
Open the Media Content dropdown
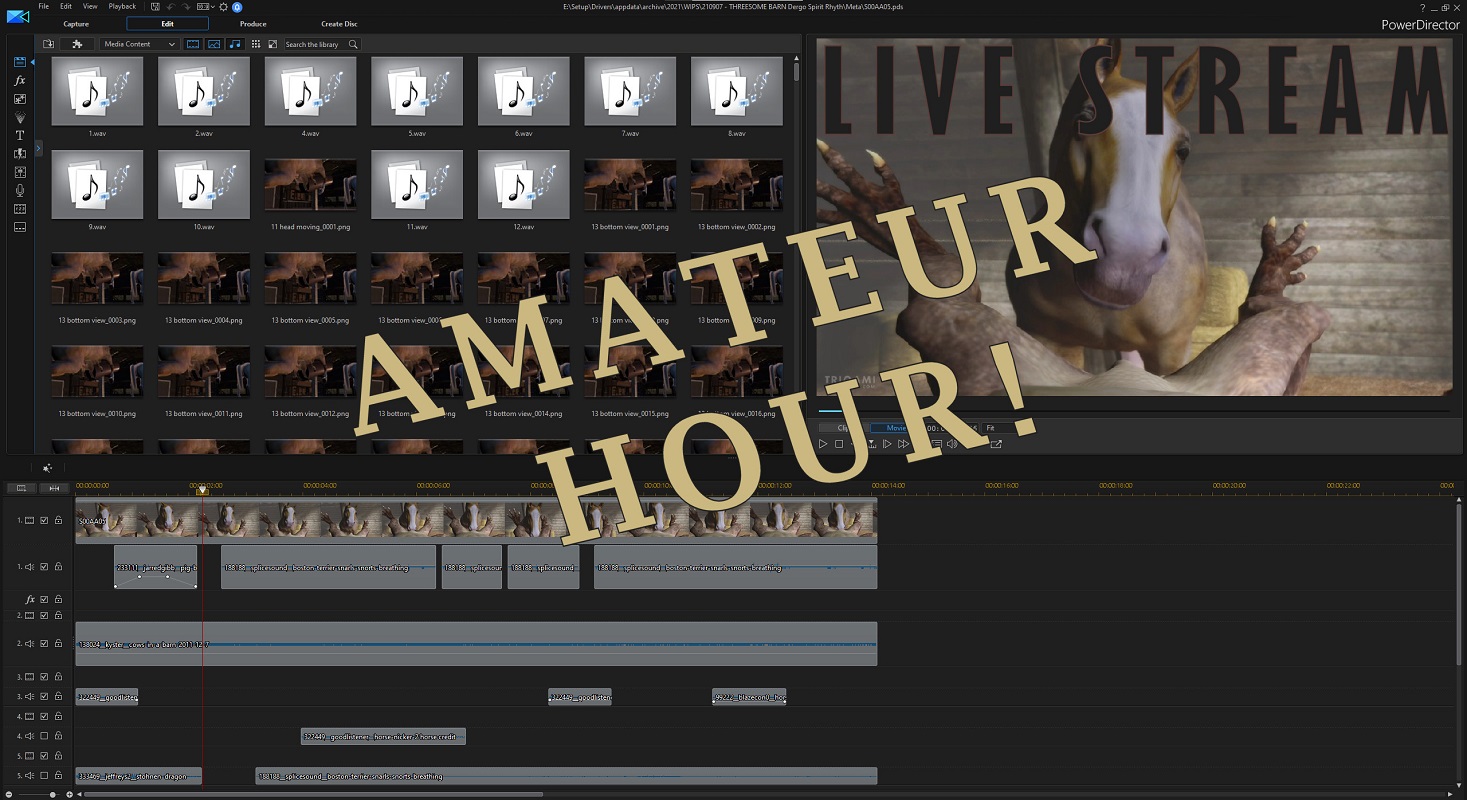coord(140,44)
